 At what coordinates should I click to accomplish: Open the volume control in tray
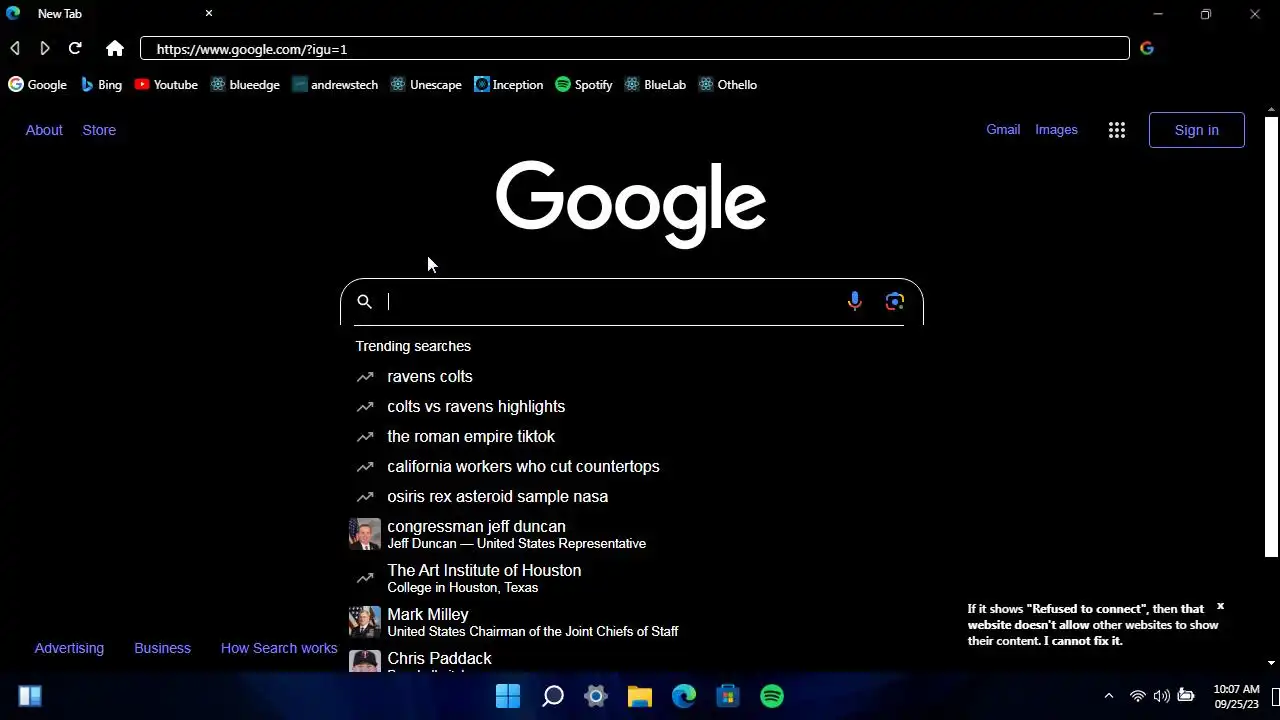click(x=1161, y=696)
